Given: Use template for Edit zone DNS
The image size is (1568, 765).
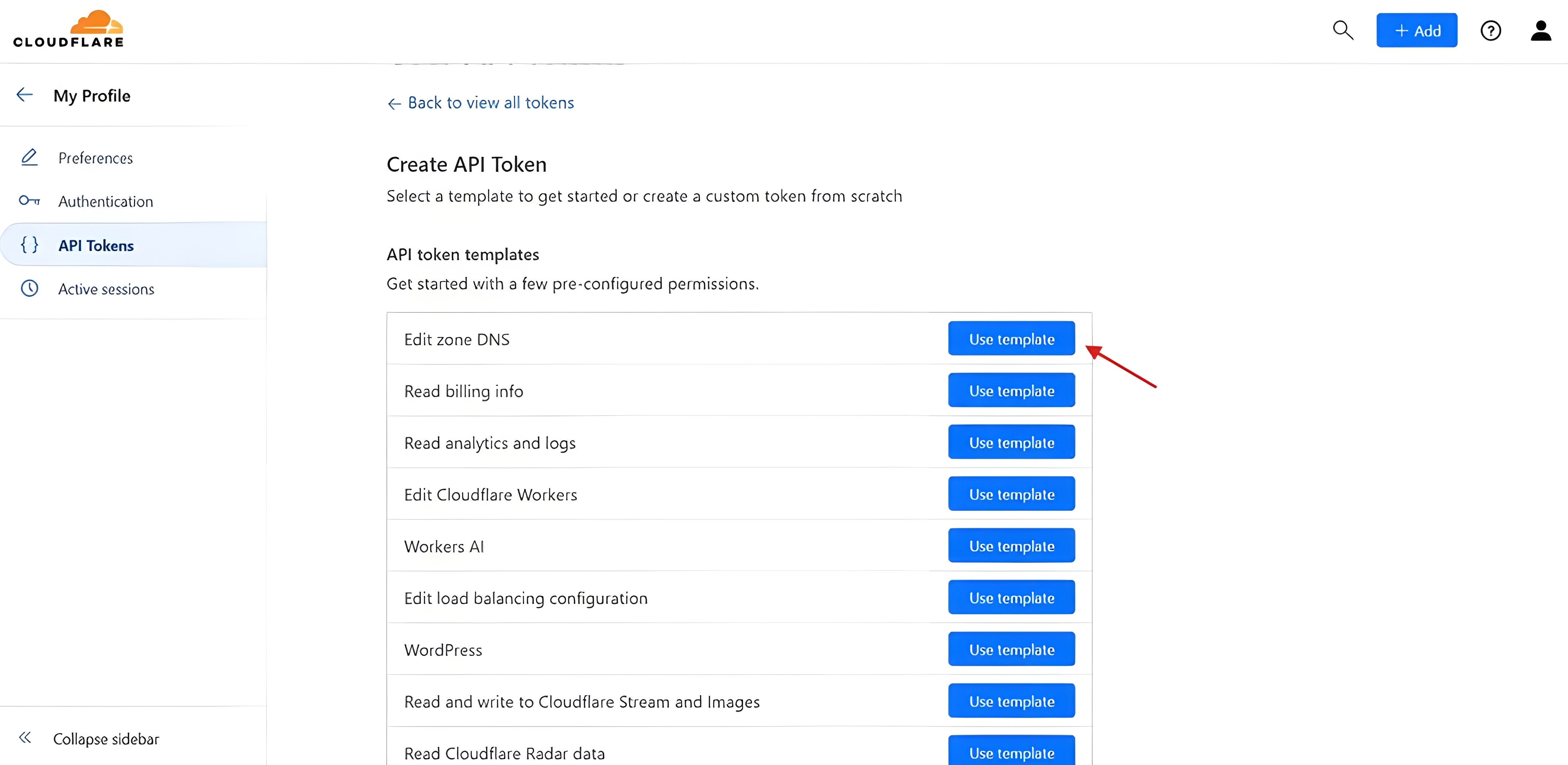Looking at the screenshot, I should (x=1011, y=338).
